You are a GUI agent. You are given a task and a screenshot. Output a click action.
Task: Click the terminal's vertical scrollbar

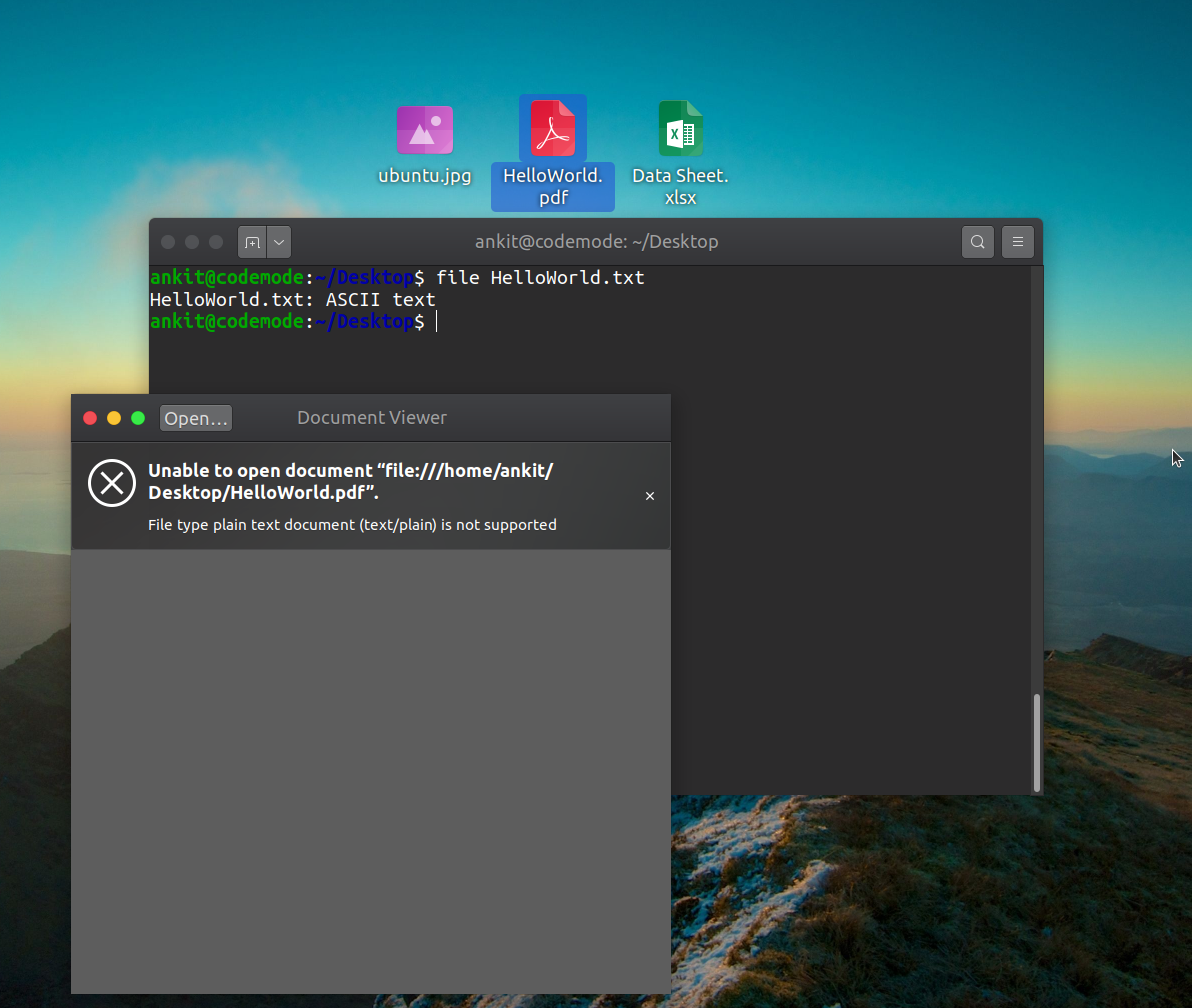(1036, 740)
